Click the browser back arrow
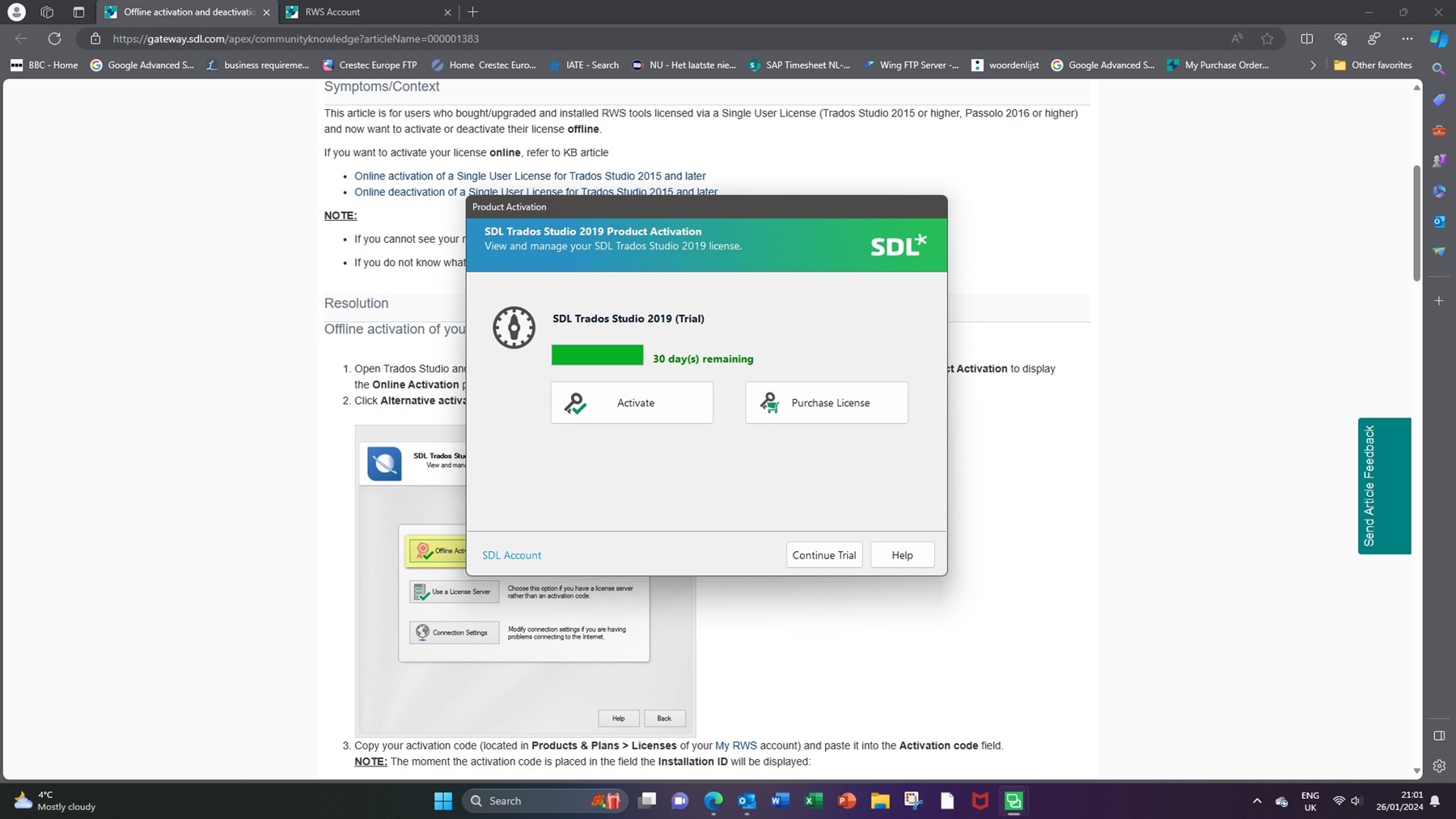This screenshot has width=1456, height=819. pyautogui.click(x=21, y=39)
